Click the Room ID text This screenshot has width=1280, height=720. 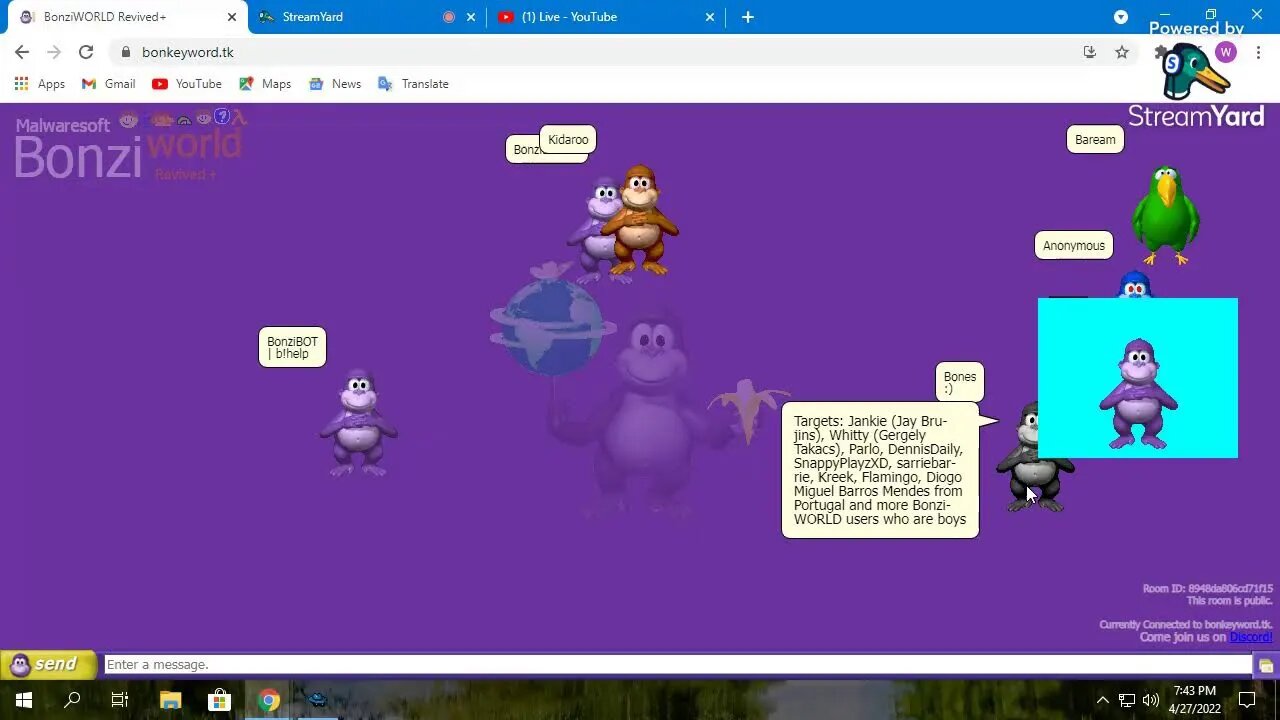tap(1207, 589)
